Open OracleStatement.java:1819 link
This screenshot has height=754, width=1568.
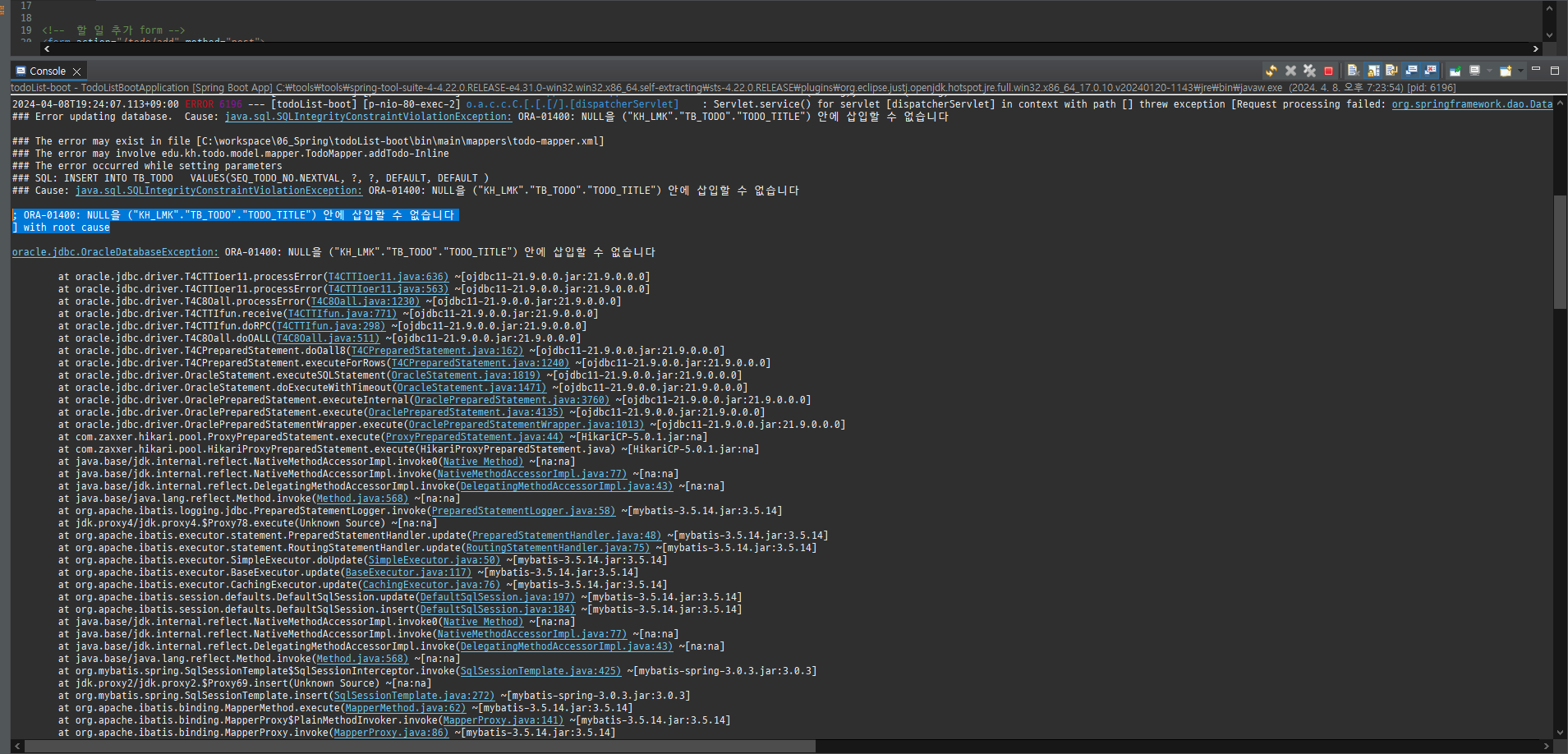click(466, 375)
